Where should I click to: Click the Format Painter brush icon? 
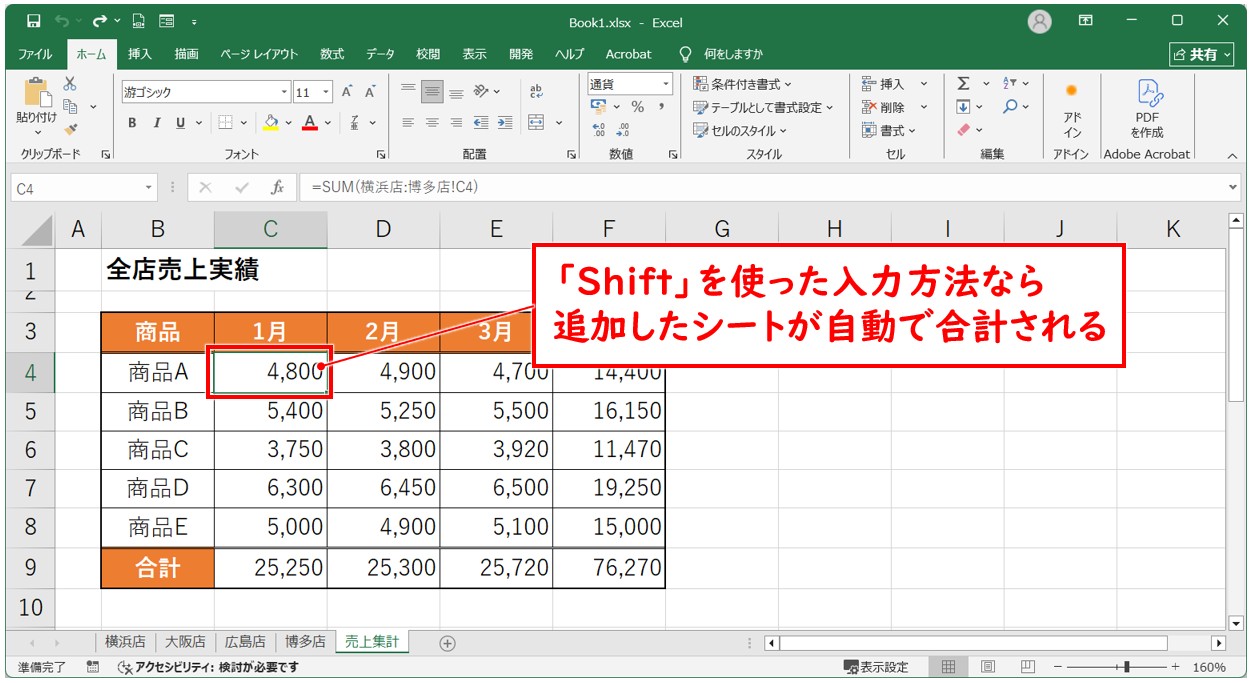tap(69, 129)
